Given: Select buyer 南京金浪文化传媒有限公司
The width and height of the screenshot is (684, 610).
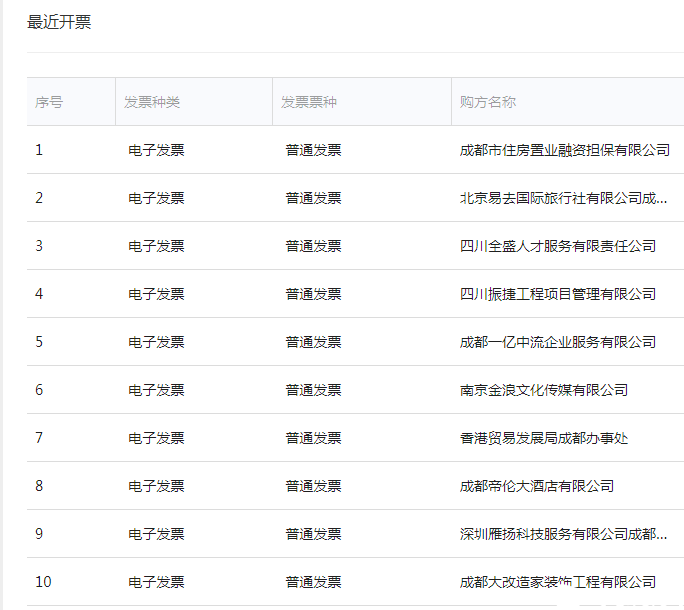Looking at the screenshot, I should pos(544,390).
